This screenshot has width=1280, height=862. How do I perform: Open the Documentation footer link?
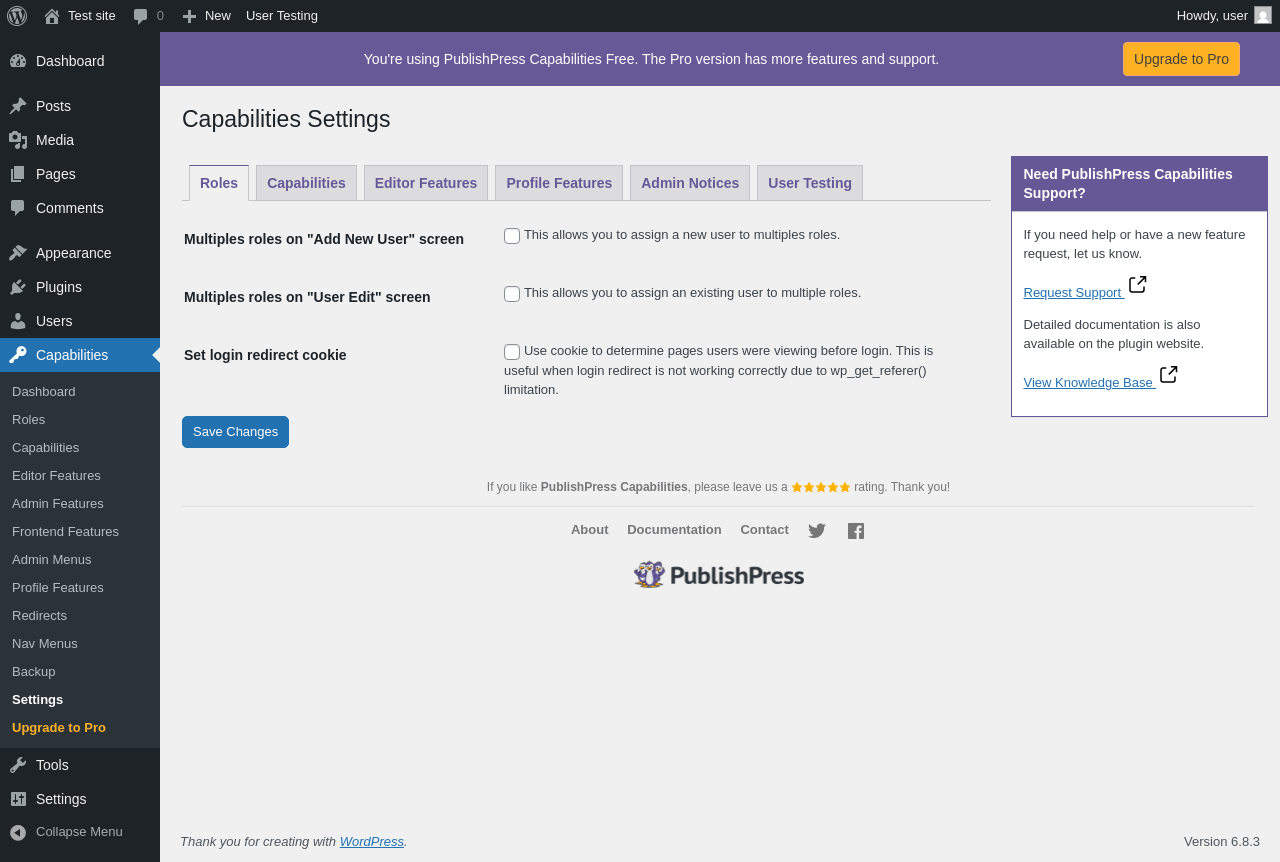[x=674, y=530]
